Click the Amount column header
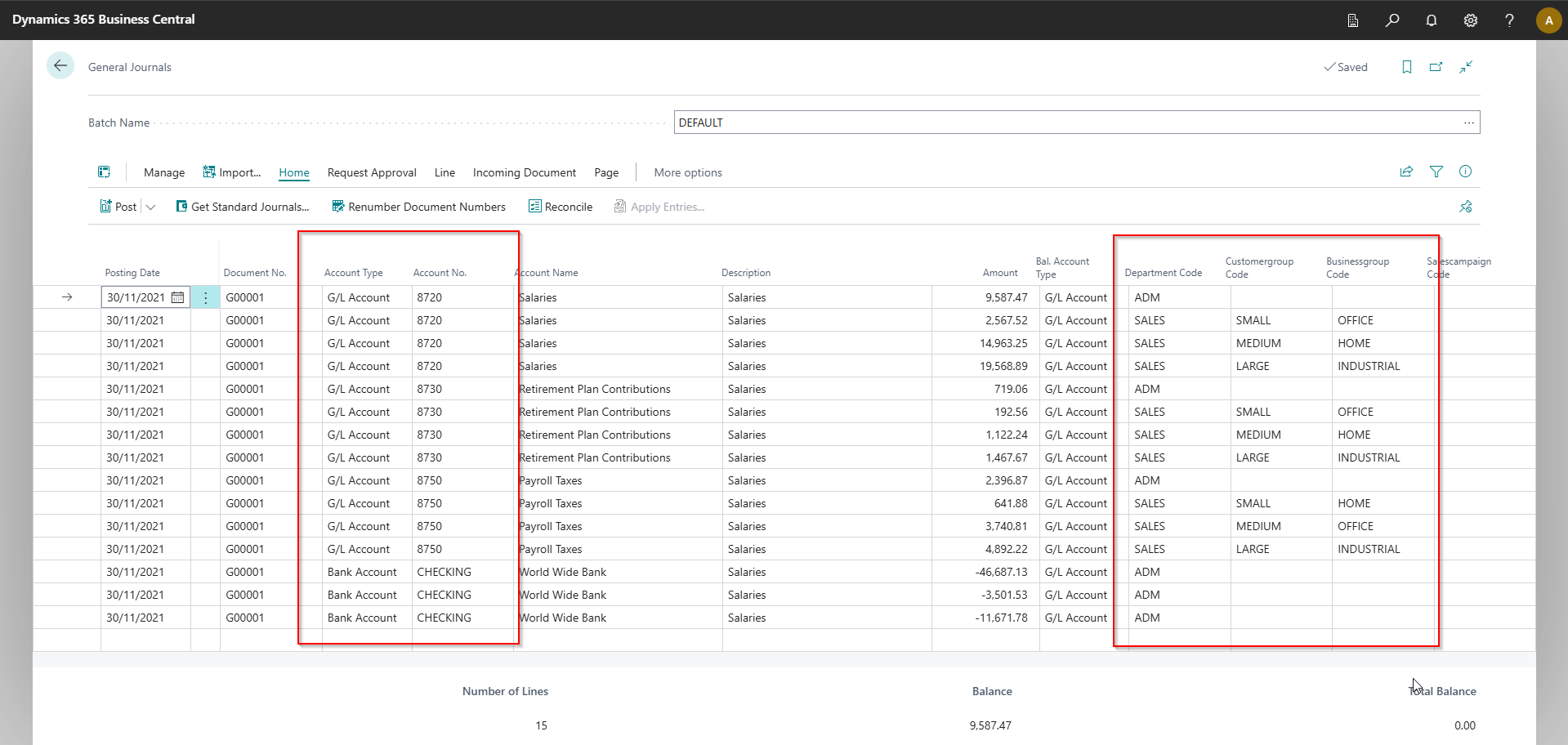 [x=1000, y=273]
